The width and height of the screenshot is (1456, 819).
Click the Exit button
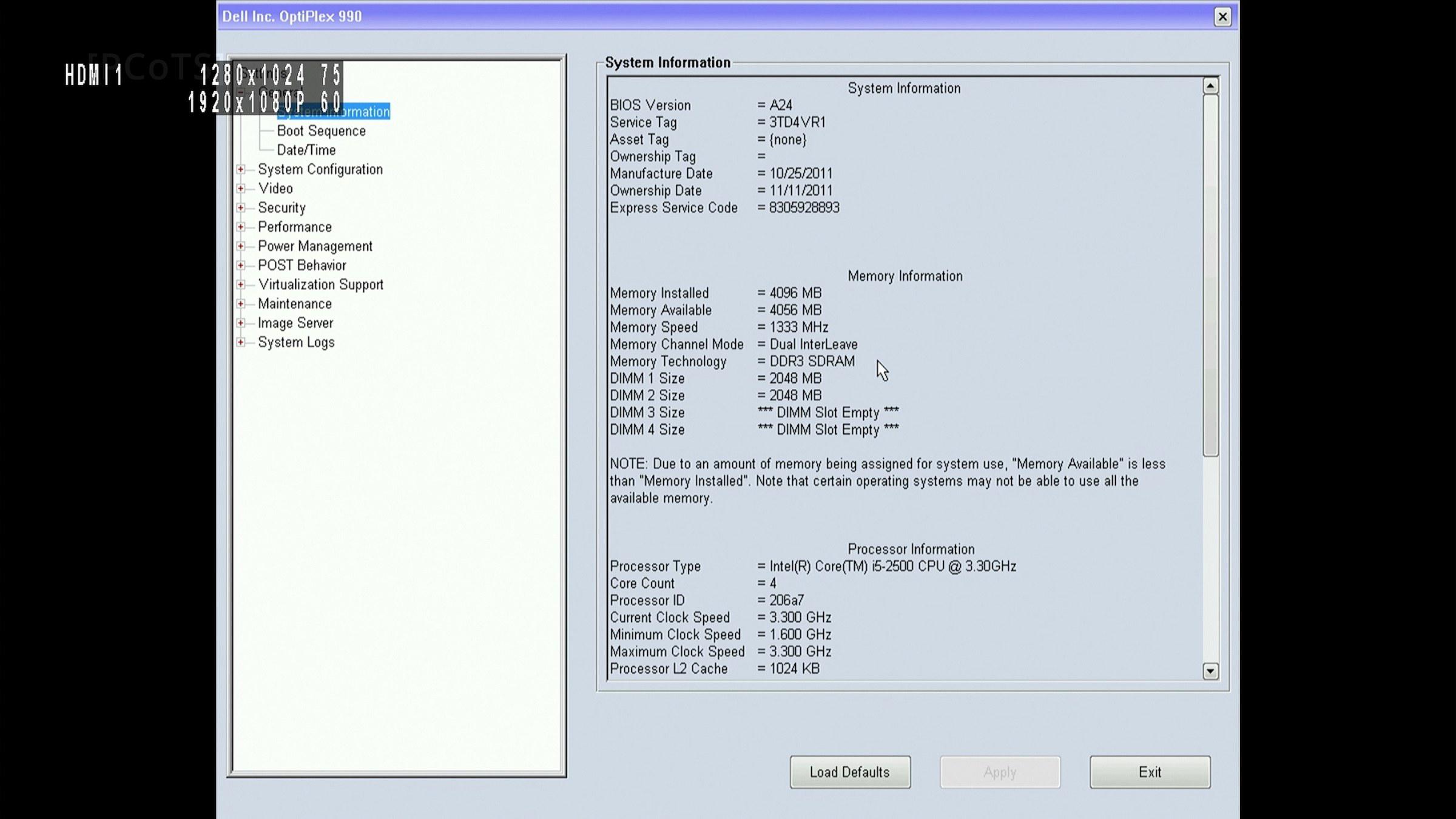1150,772
